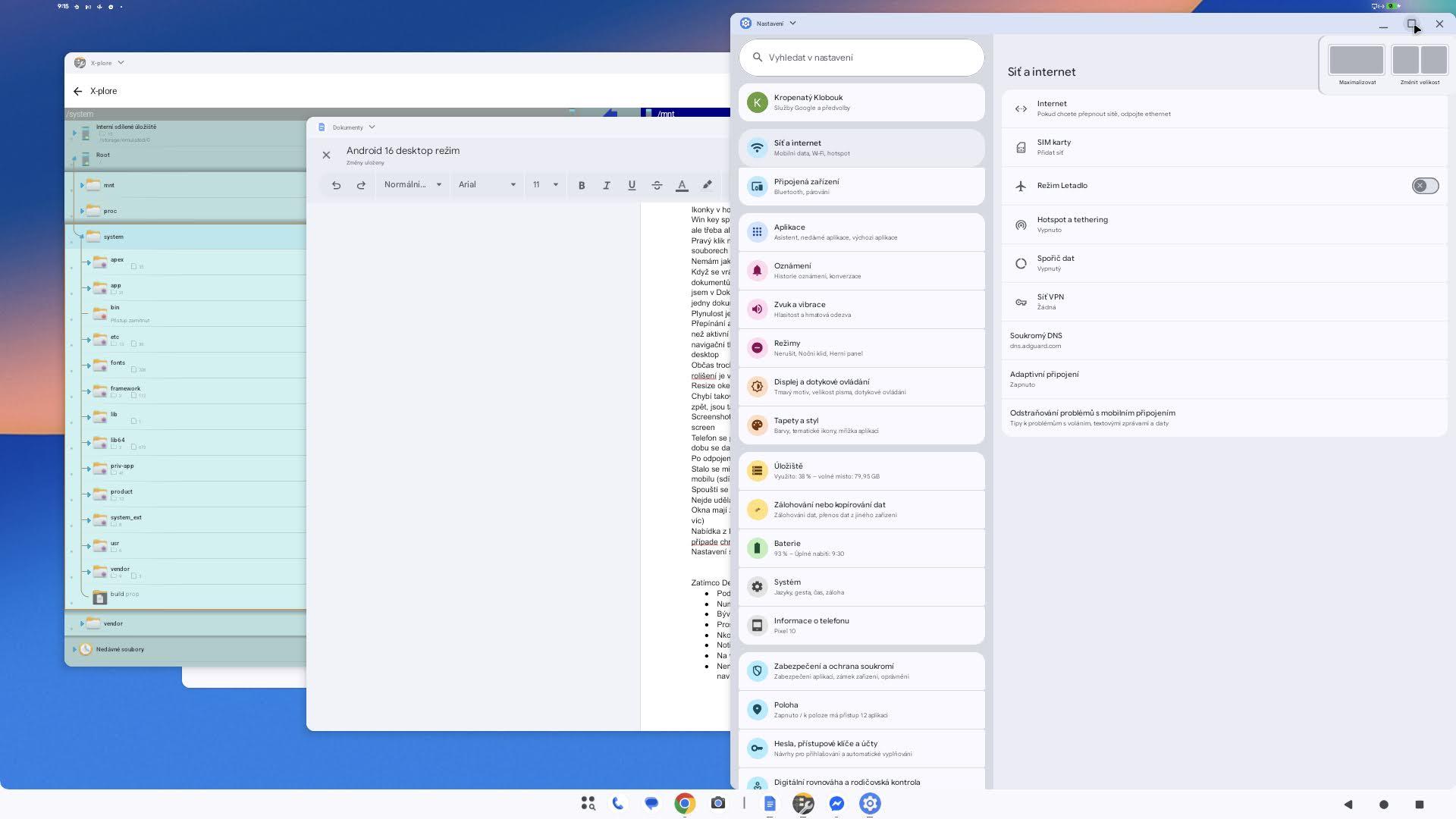This screenshot has height=819, width=1456.
Task: Open Síť VPN settings
Action: [x=1224, y=302]
